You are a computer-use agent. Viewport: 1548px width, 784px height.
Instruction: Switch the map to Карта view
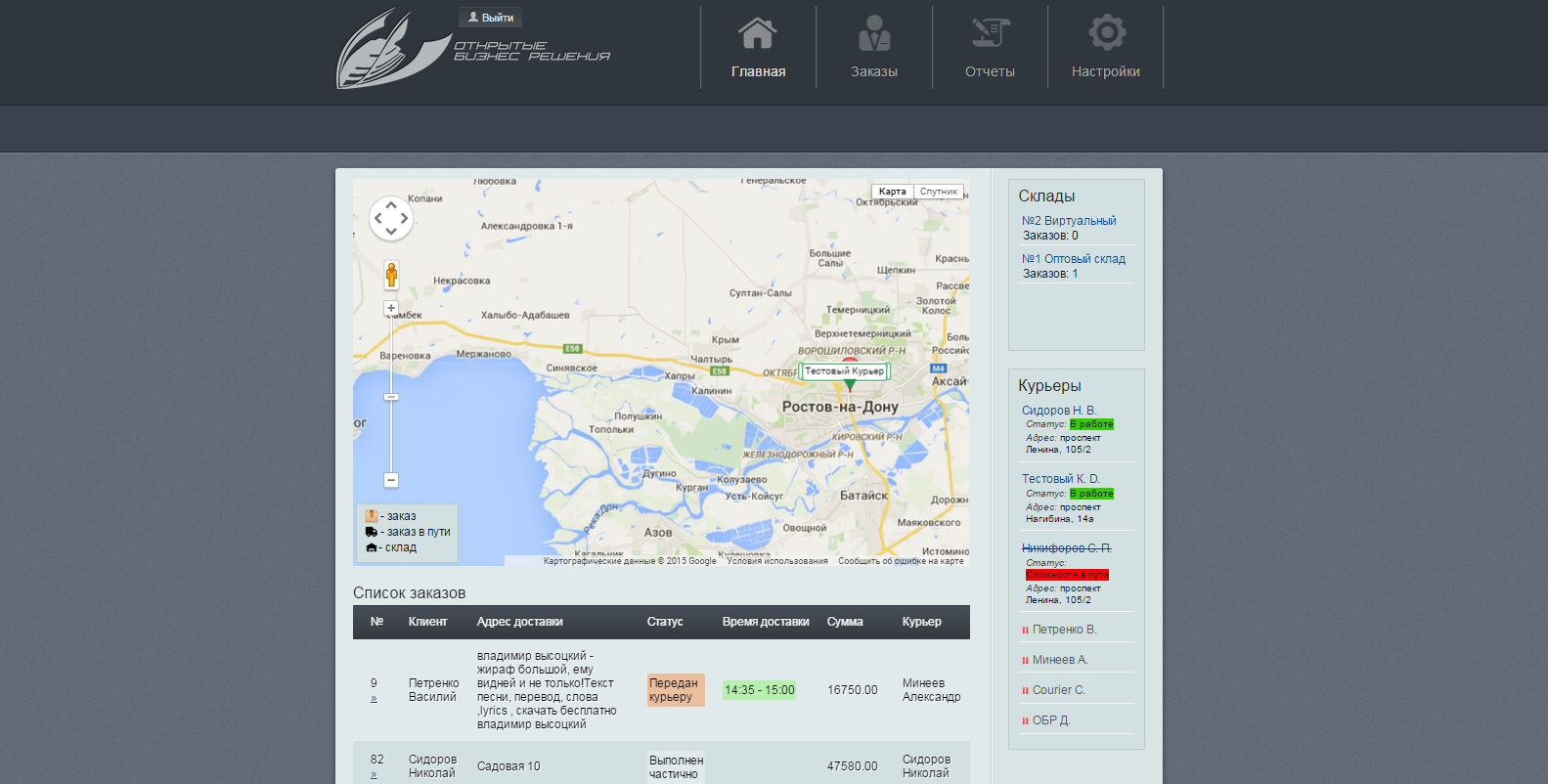tap(892, 192)
